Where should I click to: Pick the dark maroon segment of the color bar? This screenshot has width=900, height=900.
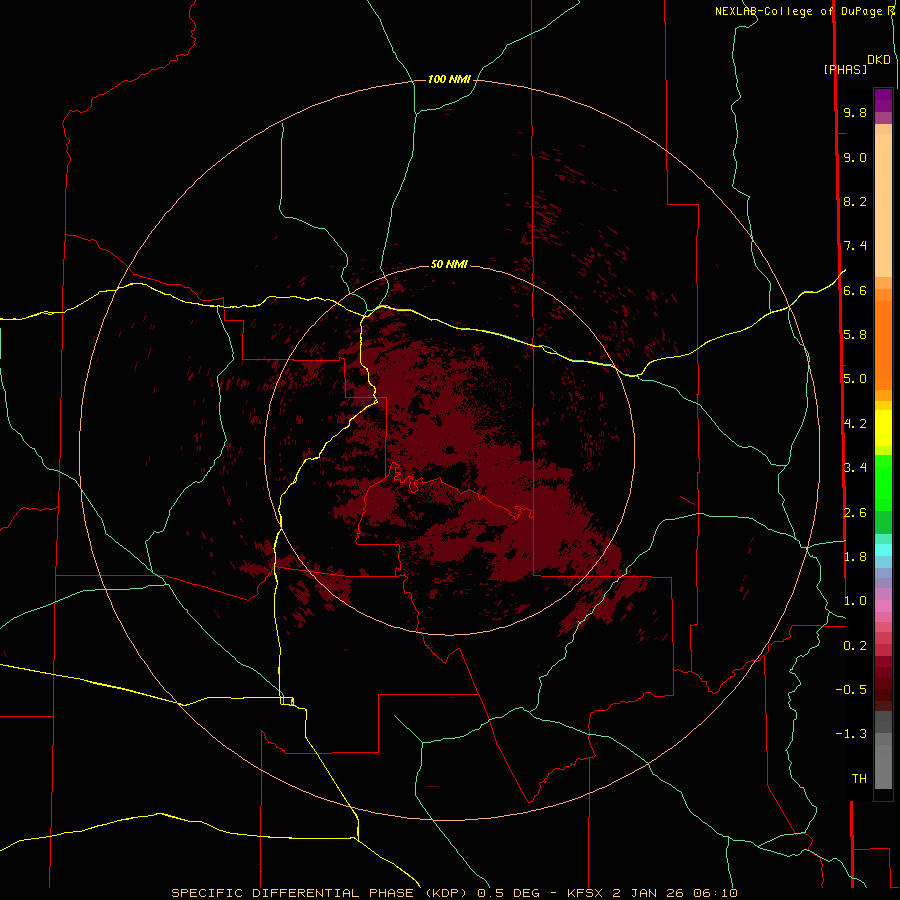tap(883, 689)
